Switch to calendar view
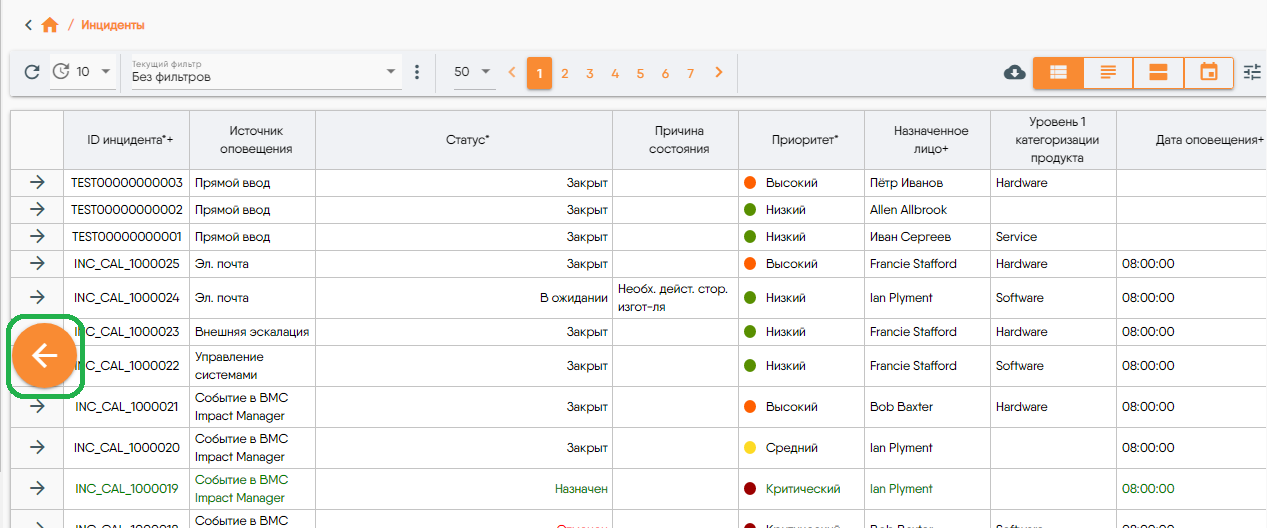The height and width of the screenshot is (528, 1267). pyautogui.click(x=1209, y=72)
